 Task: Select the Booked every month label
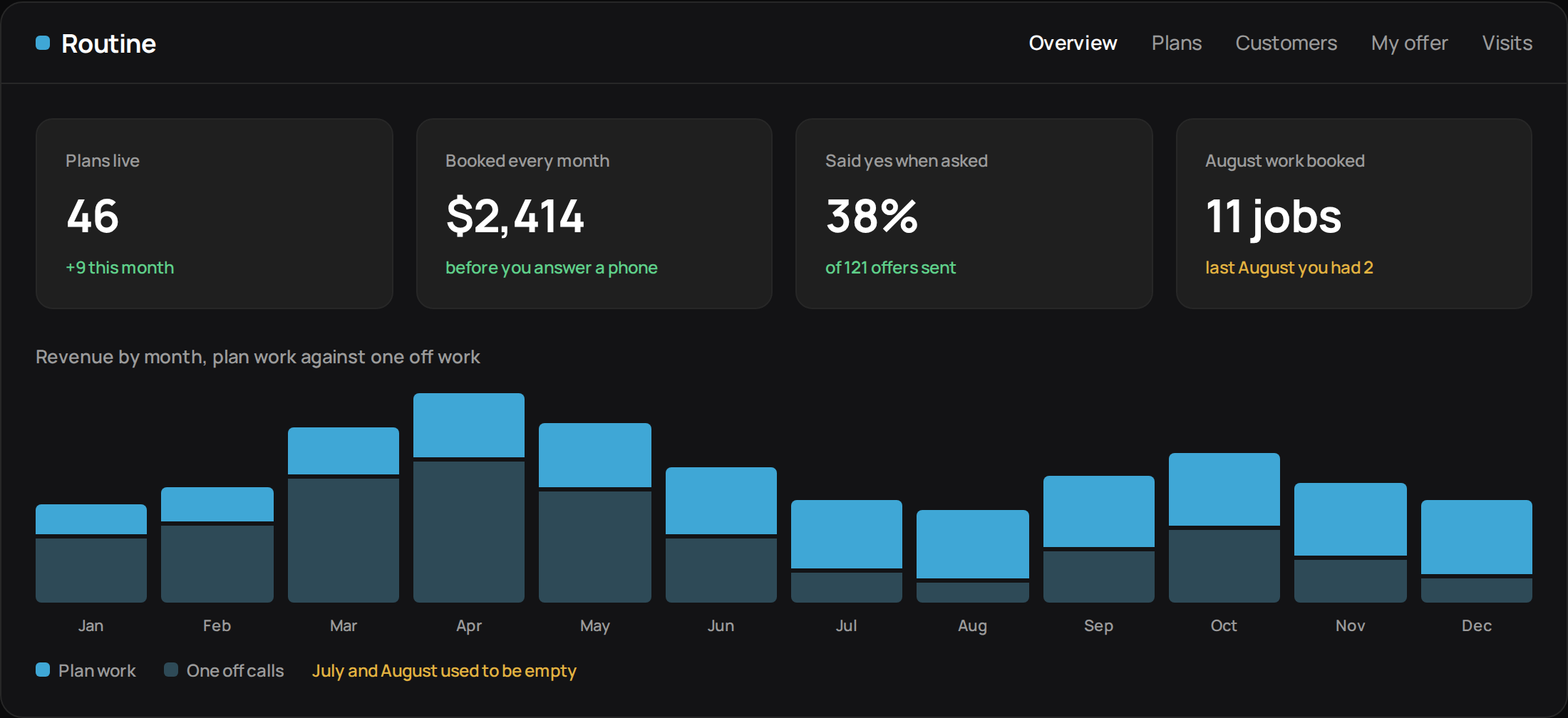[x=527, y=161]
